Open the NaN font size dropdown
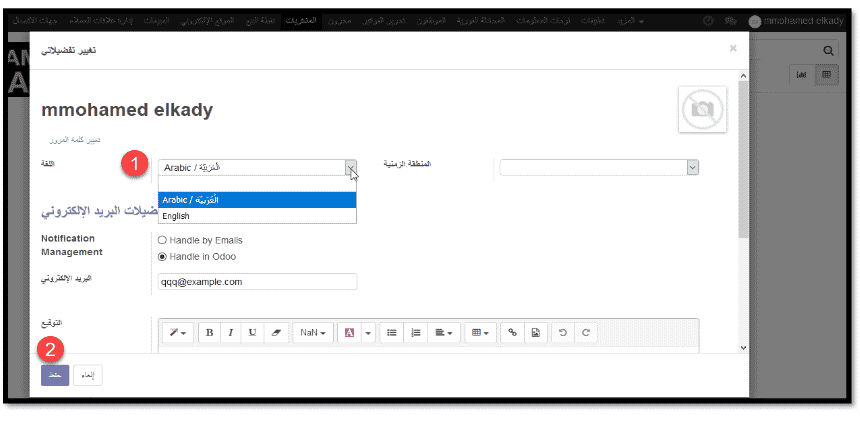Viewport: 860px width, 421px height. tap(313, 333)
